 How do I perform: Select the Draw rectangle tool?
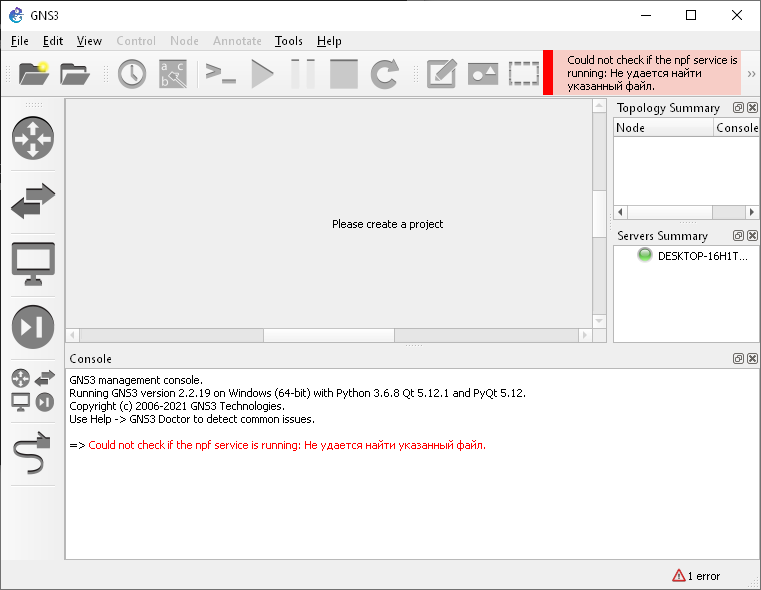[x=524, y=74]
